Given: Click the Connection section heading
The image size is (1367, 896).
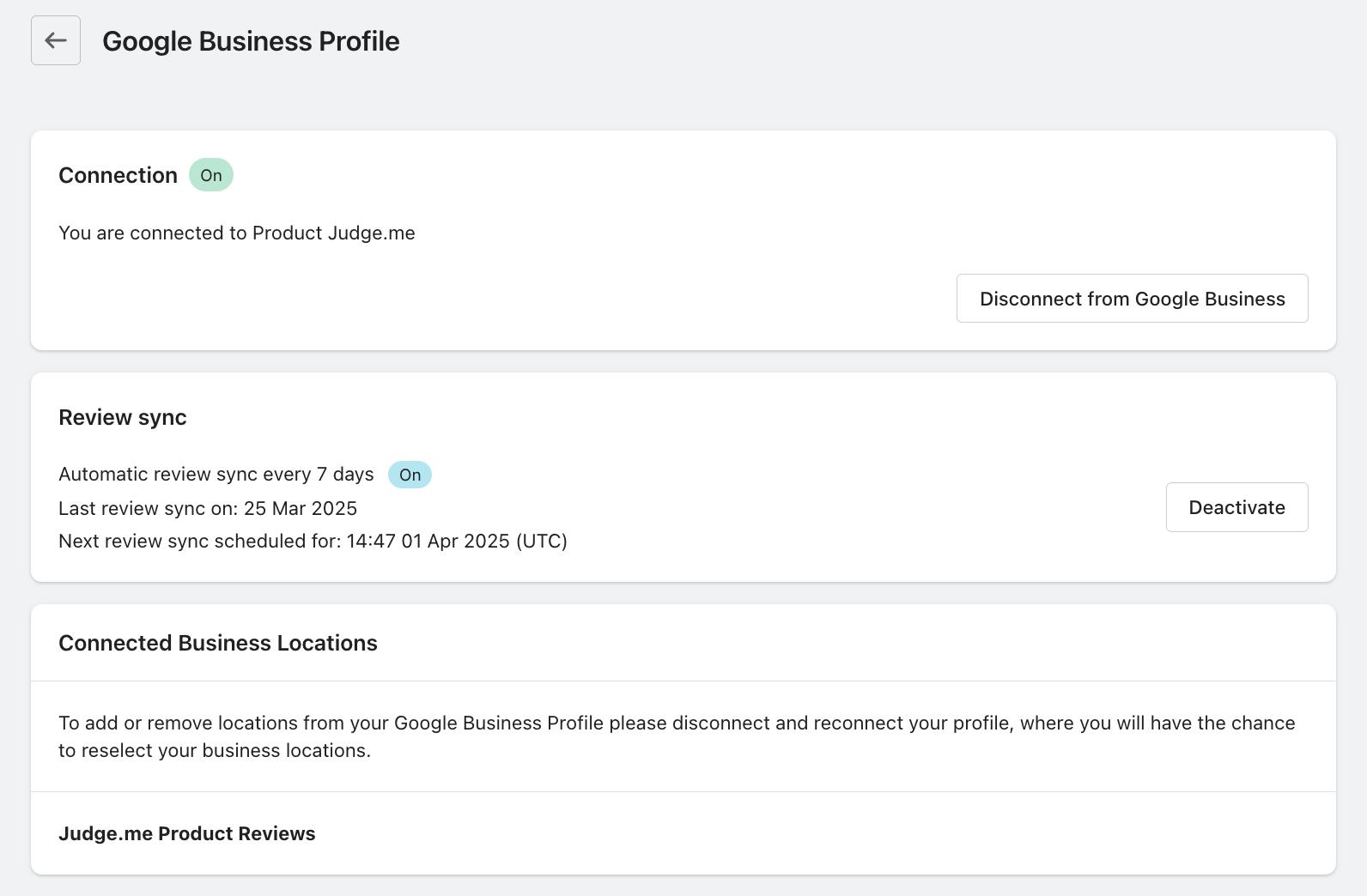Looking at the screenshot, I should [118, 175].
